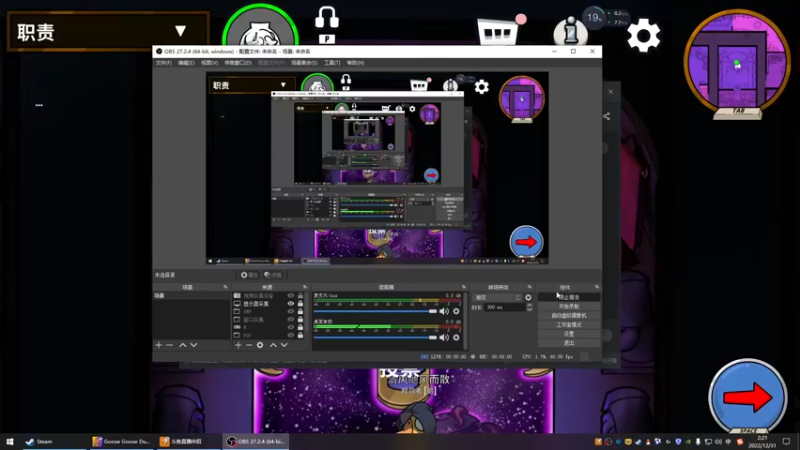
Task: Toggle lock on the 视频采集设备 source
Action: (300, 296)
